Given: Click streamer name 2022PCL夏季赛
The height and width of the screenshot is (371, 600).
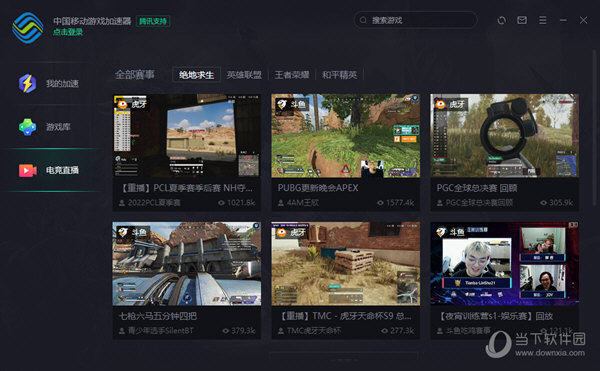Looking at the screenshot, I should tap(154, 203).
